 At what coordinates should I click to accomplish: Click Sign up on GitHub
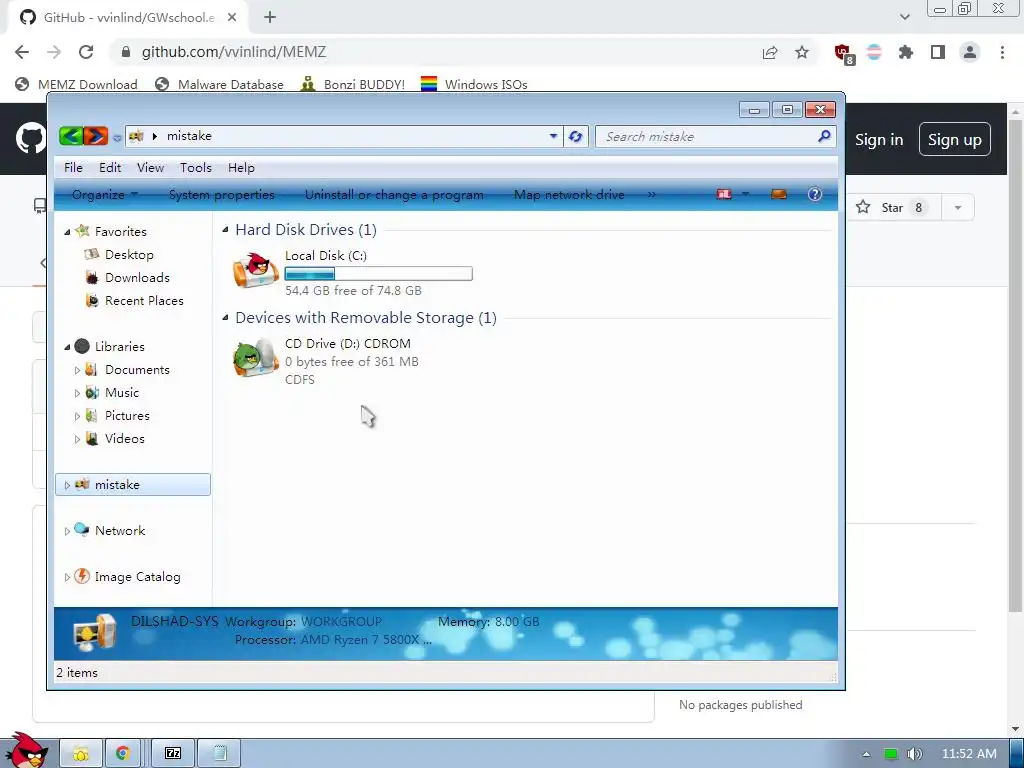click(954, 139)
